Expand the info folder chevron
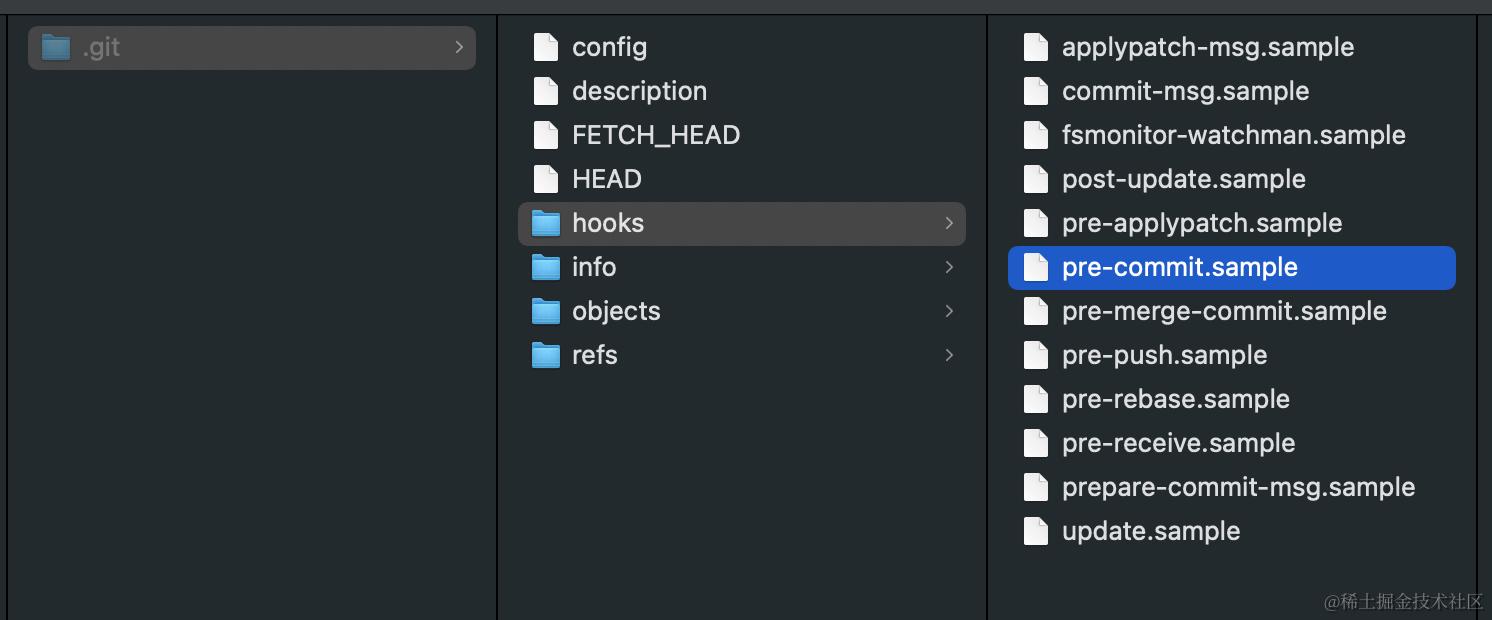The image size is (1492, 620). 949,267
